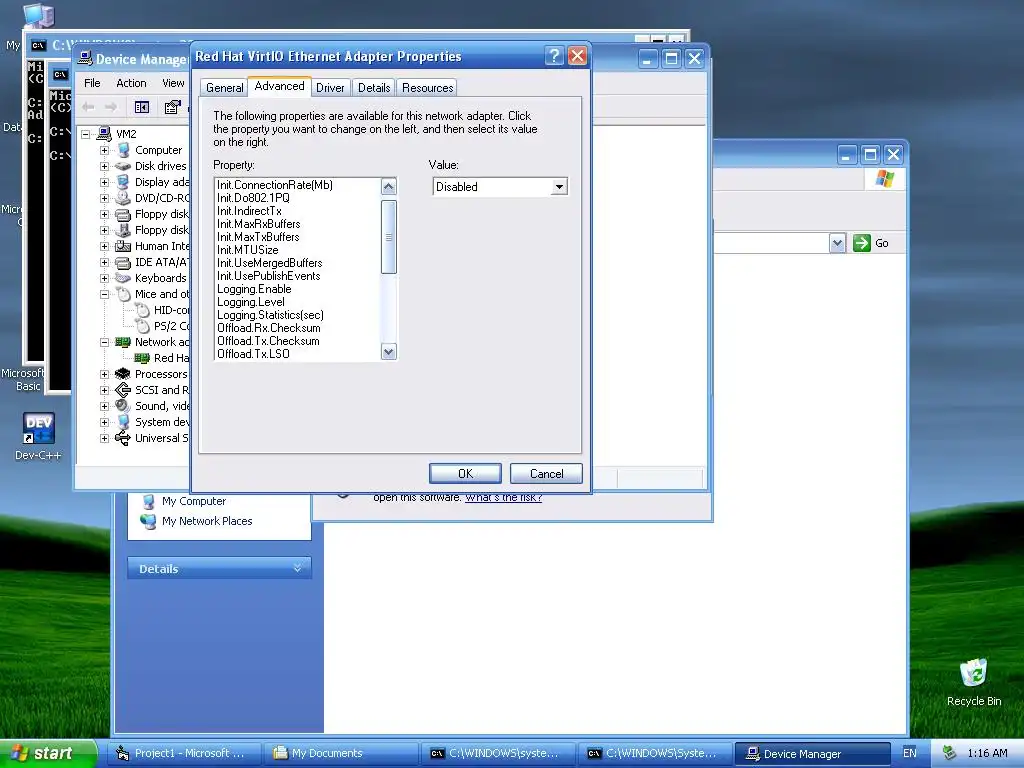The width and height of the screenshot is (1024, 768).
Task: Click the Device Manager taskbar button
Action: pos(812,754)
